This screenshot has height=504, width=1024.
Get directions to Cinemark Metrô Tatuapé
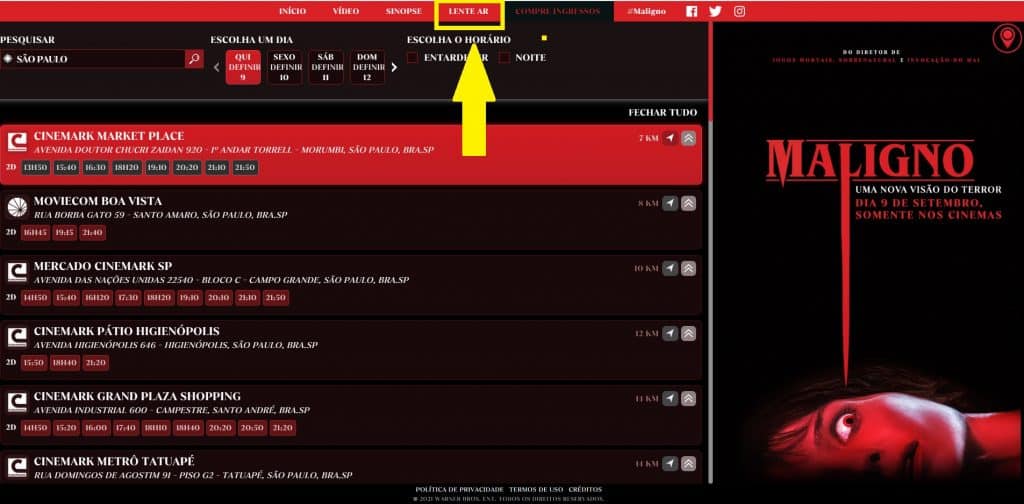(x=669, y=464)
